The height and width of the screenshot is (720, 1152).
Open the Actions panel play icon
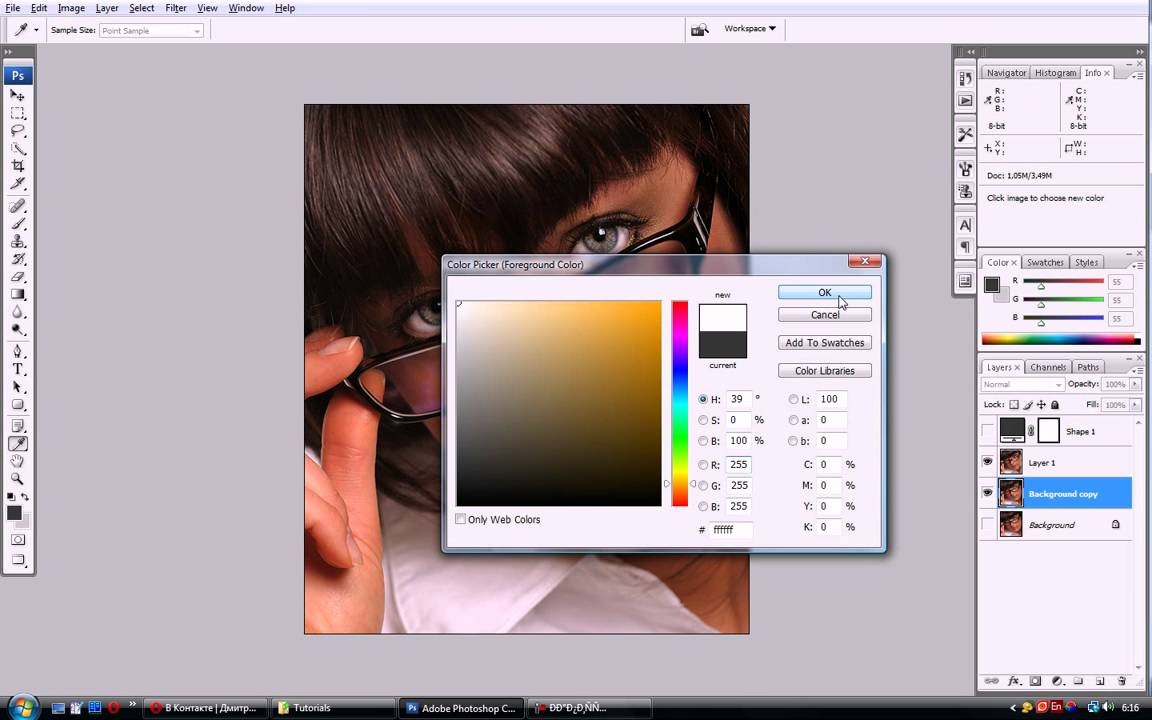pos(965,101)
